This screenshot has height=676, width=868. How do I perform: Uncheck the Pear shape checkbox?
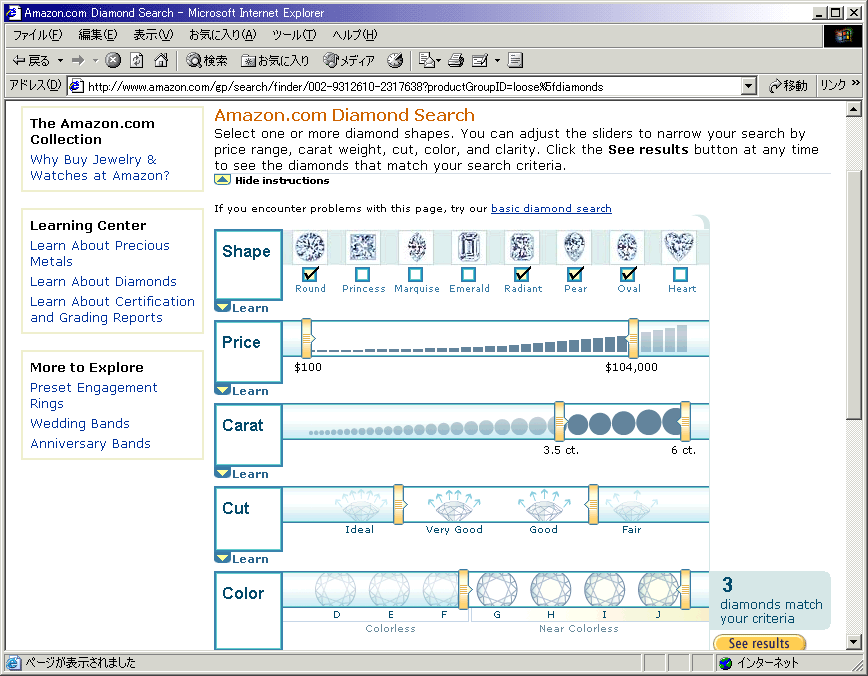coord(575,274)
